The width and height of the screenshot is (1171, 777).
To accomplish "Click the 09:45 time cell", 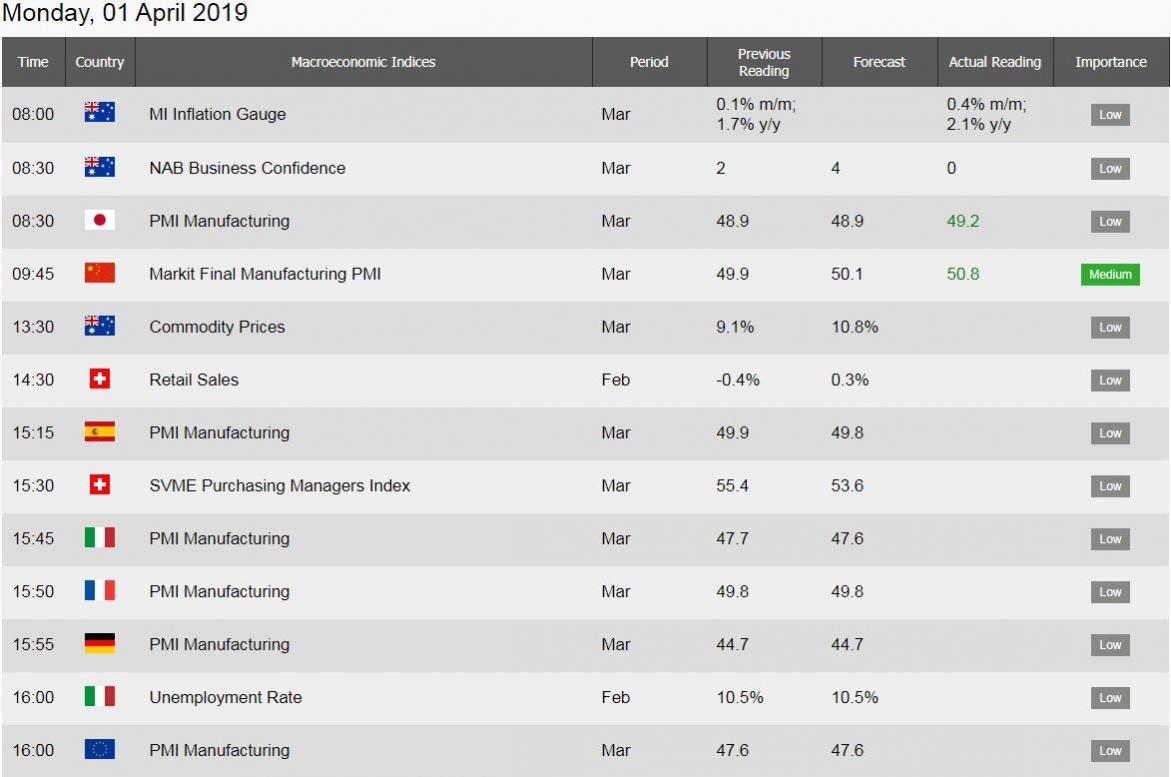I will click(x=33, y=274).
